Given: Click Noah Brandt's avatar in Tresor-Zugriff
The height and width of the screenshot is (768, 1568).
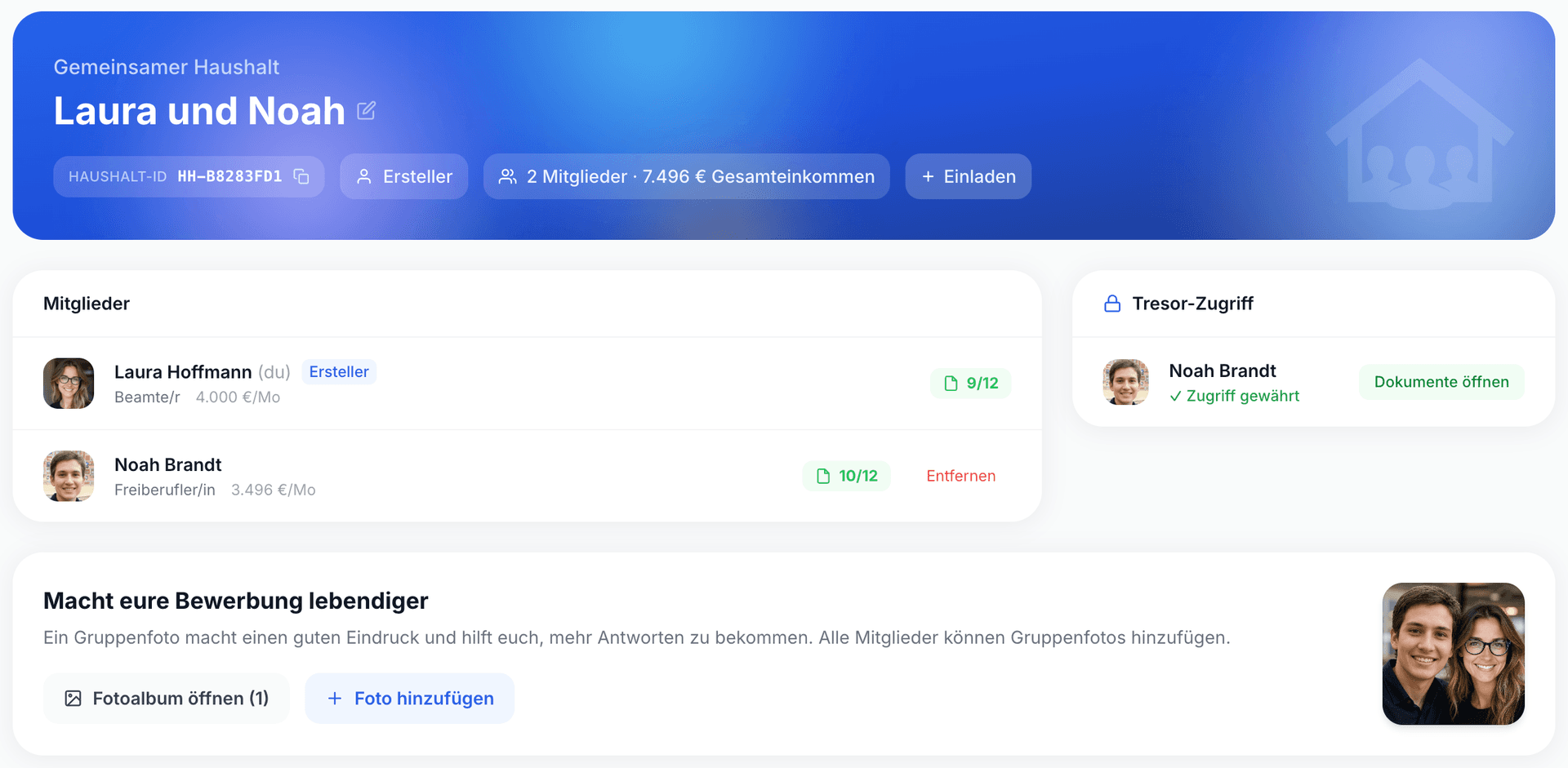Looking at the screenshot, I should pyautogui.click(x=1126, y=382).
